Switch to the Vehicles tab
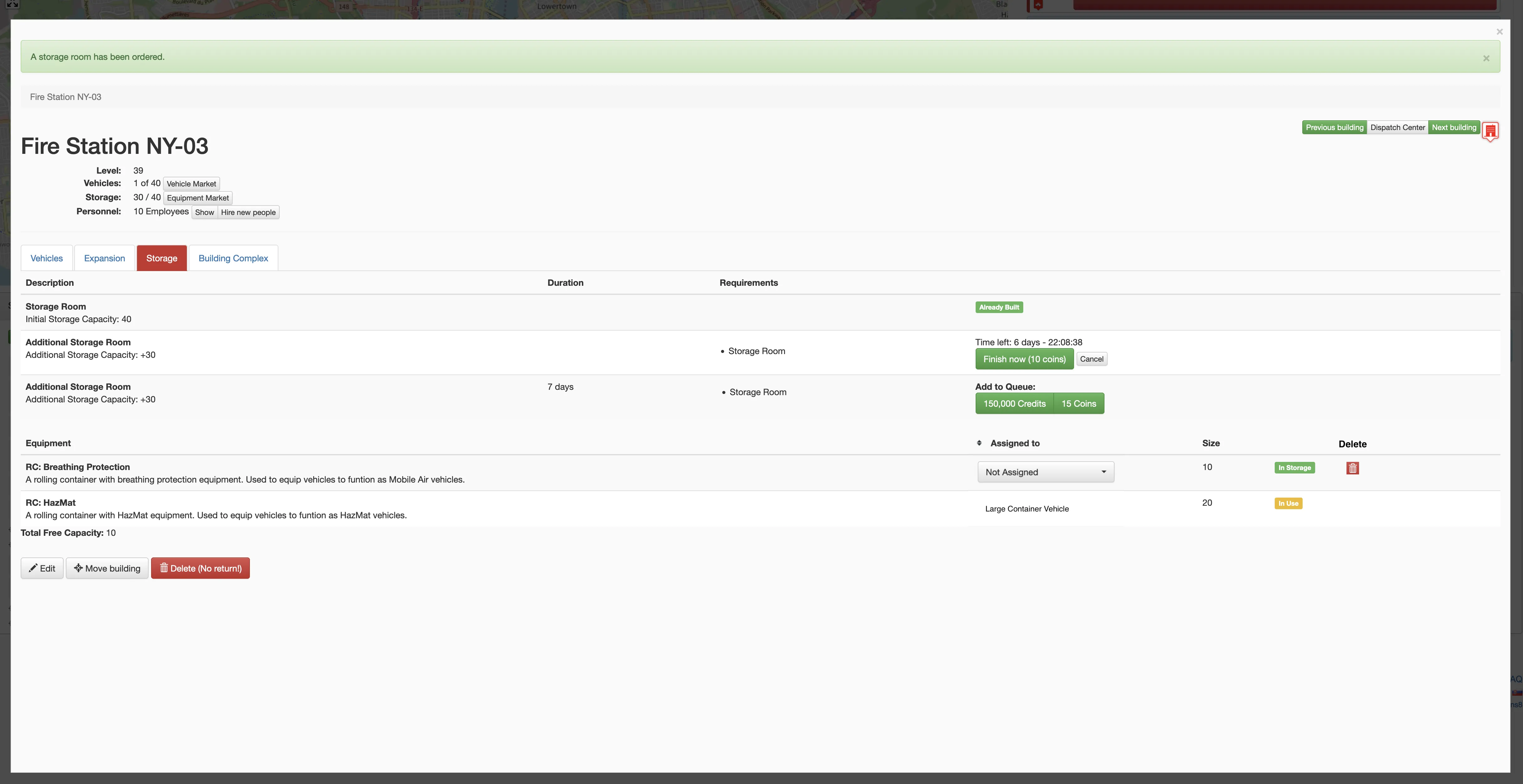The image size is (1523, 784). (47, 258)
